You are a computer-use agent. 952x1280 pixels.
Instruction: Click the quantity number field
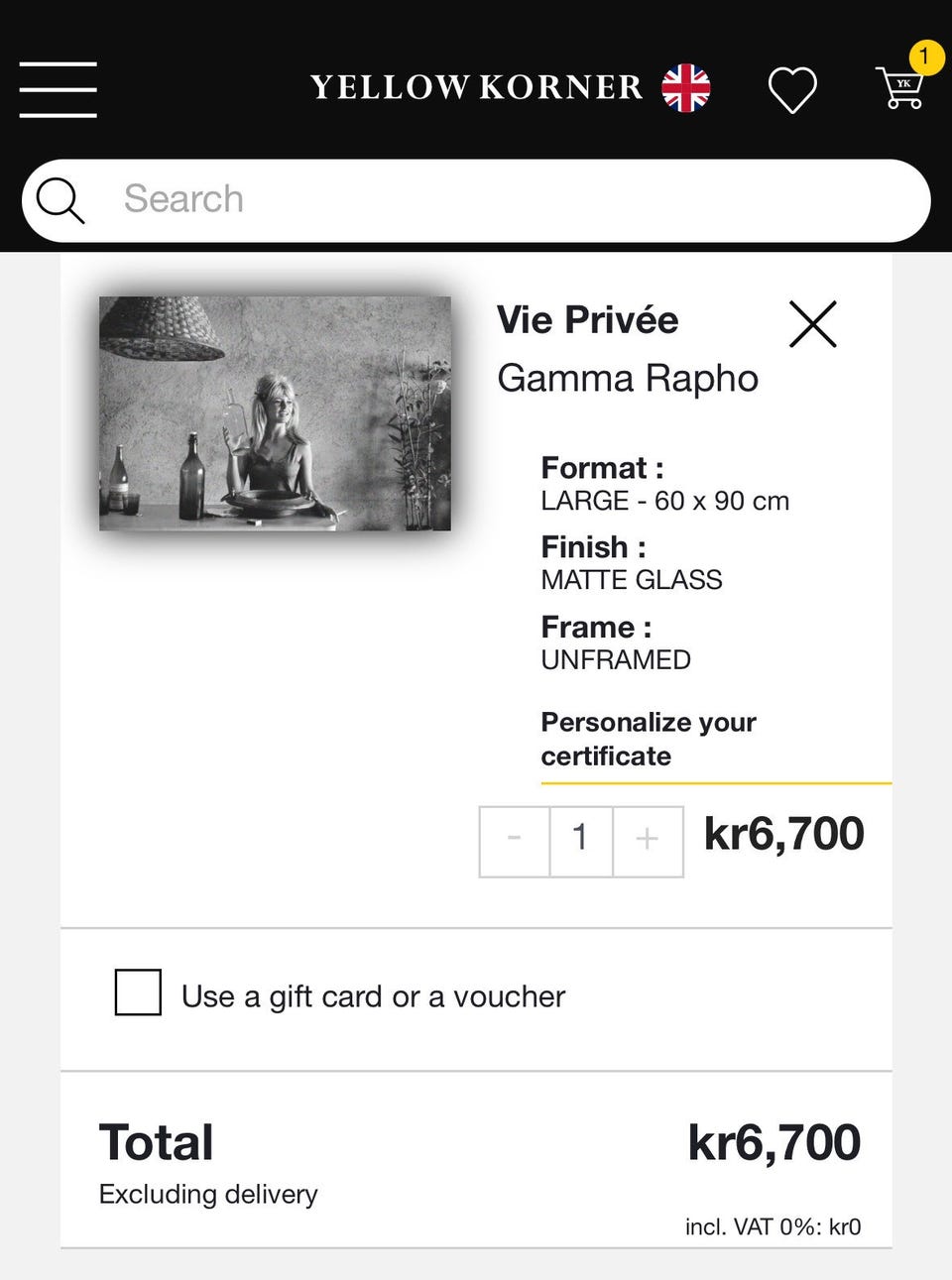tap(581, 841)
